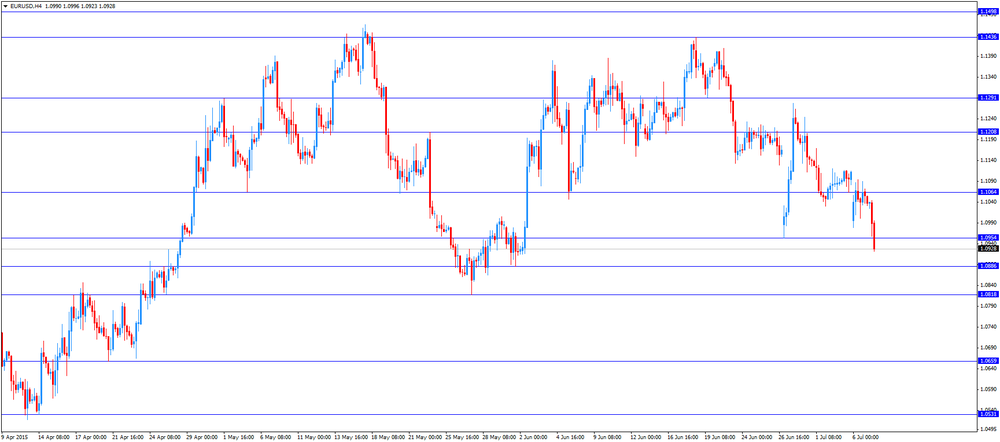Click the 11 May 00:00 time label
The height and width of the screenshot is (442, 1000).
point(312,438)
